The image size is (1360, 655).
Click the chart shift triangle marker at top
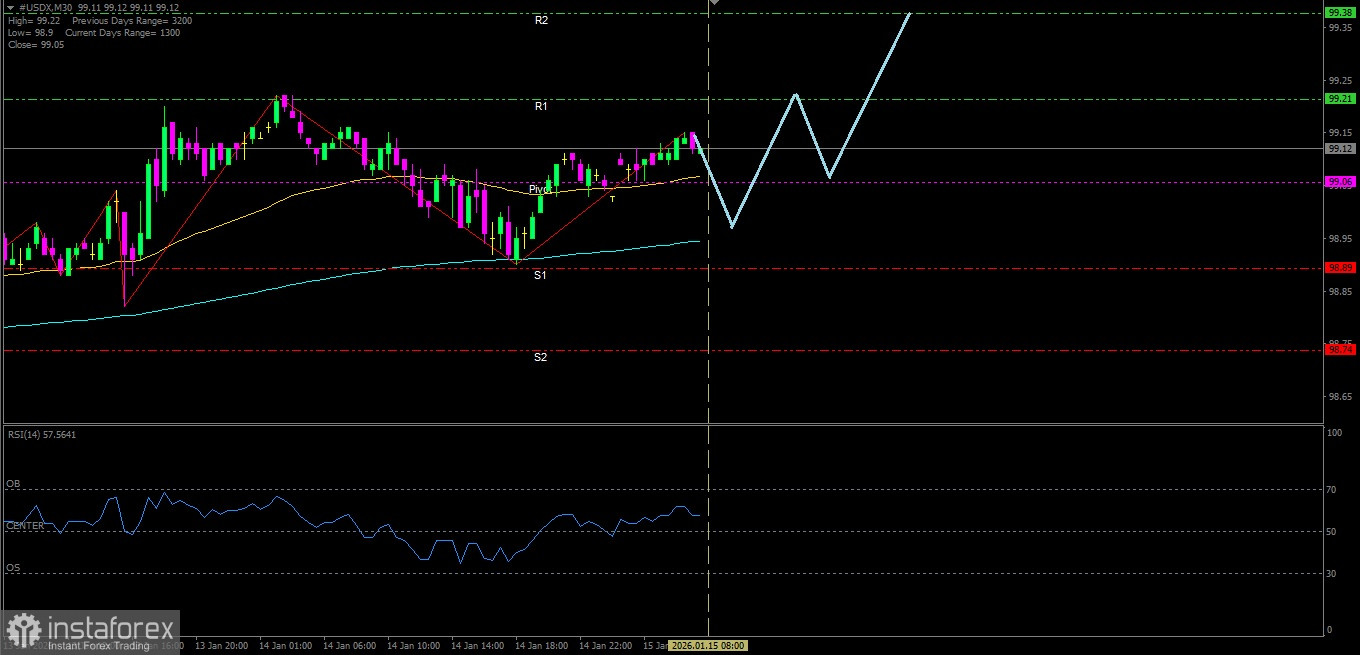(714, 3)
